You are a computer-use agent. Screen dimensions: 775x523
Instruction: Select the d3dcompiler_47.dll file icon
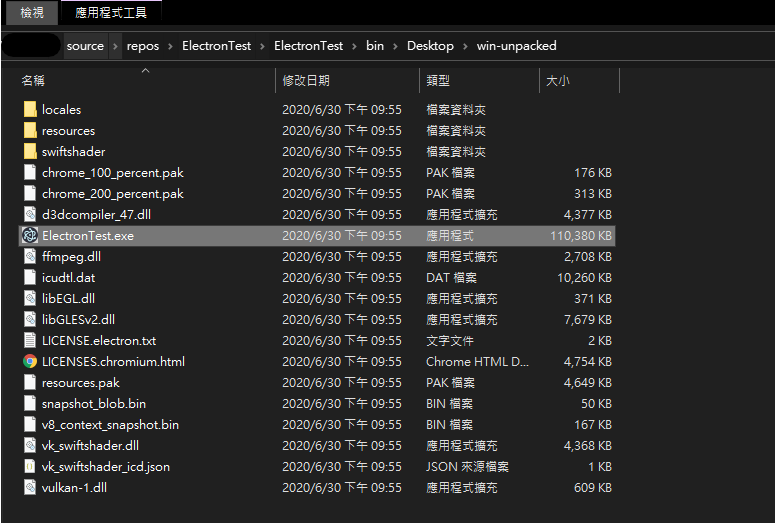[30, 215]
